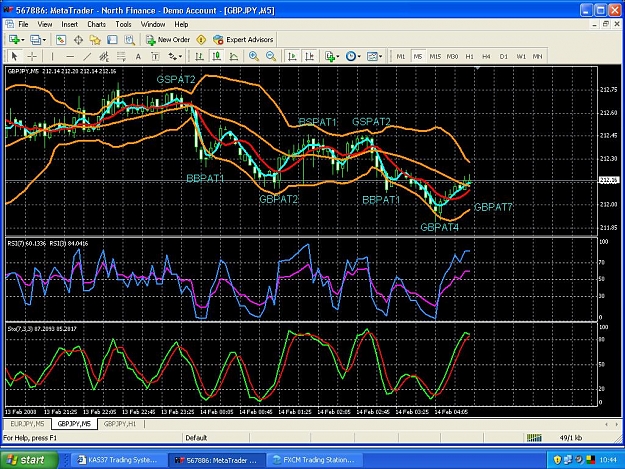Viewport: 625px width, 469px height.
Task: Select the D1 timeframe
Action: coord(503,57)
